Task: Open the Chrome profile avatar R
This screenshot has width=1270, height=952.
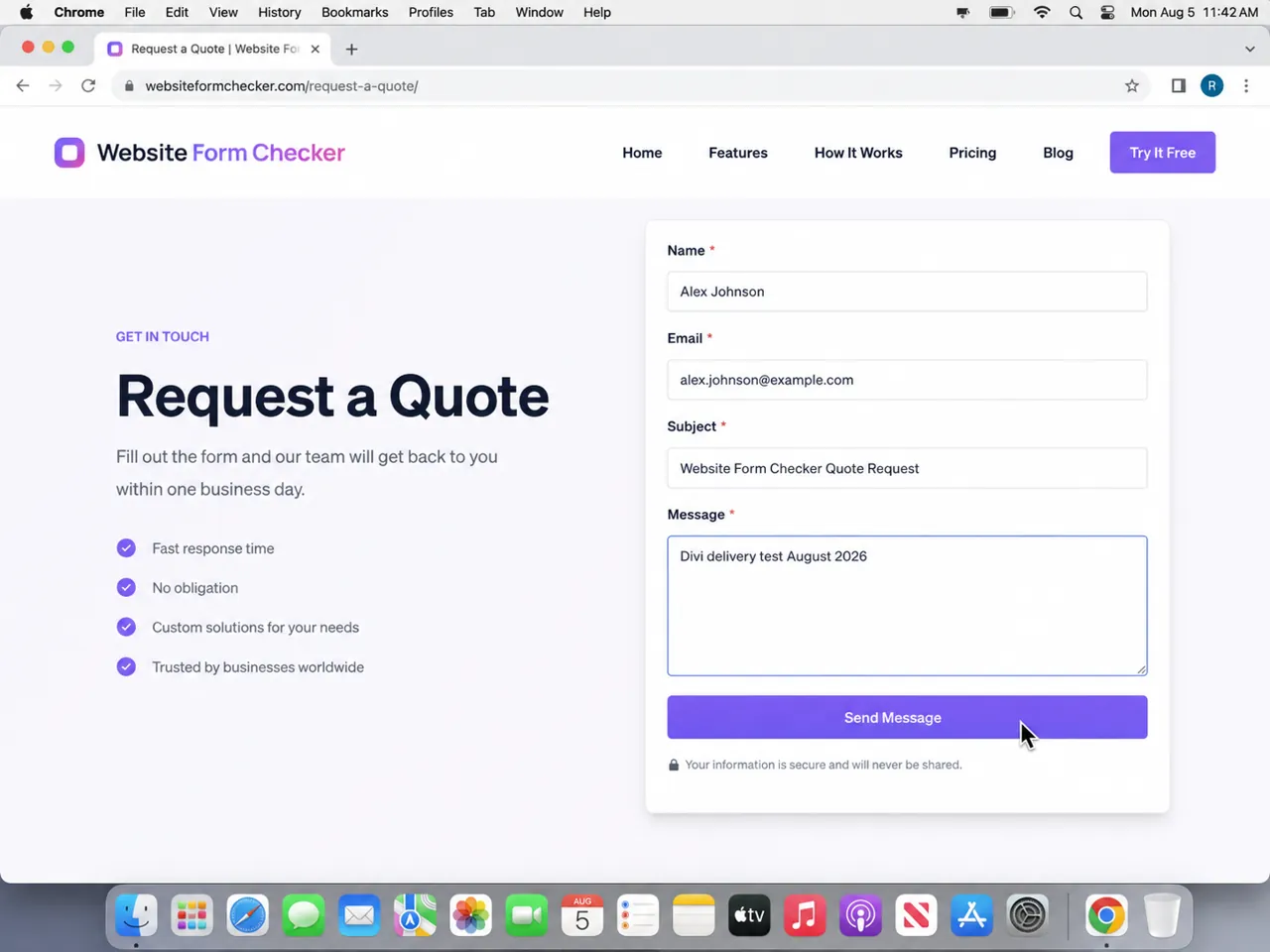Action: (1211, 86)
